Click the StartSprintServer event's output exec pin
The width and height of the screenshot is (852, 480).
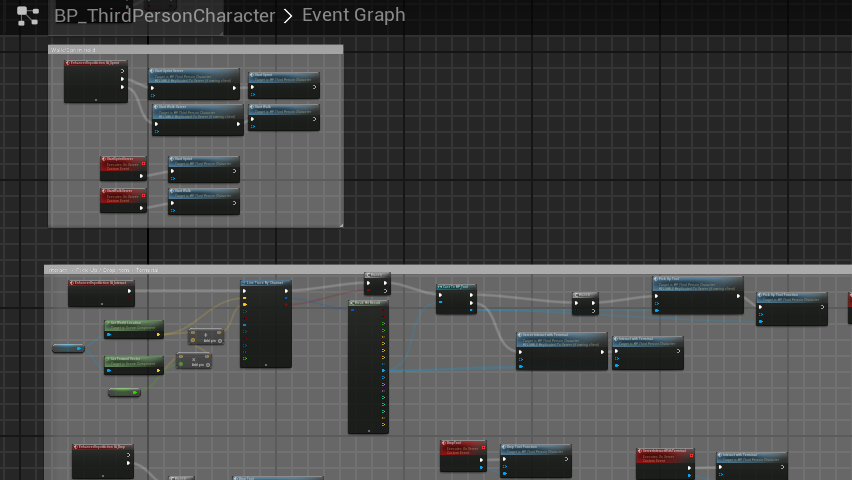click(141, 176)
